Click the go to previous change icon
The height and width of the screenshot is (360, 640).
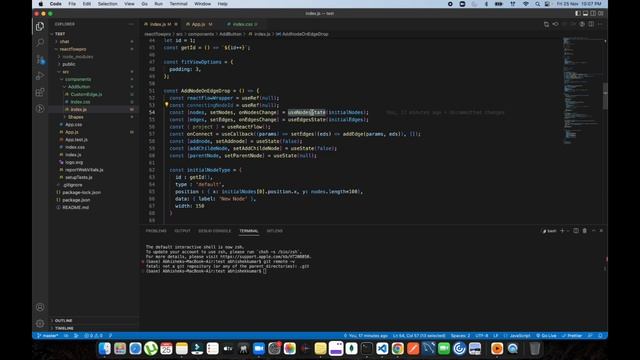pyautogui.click(x=556, y=24)
